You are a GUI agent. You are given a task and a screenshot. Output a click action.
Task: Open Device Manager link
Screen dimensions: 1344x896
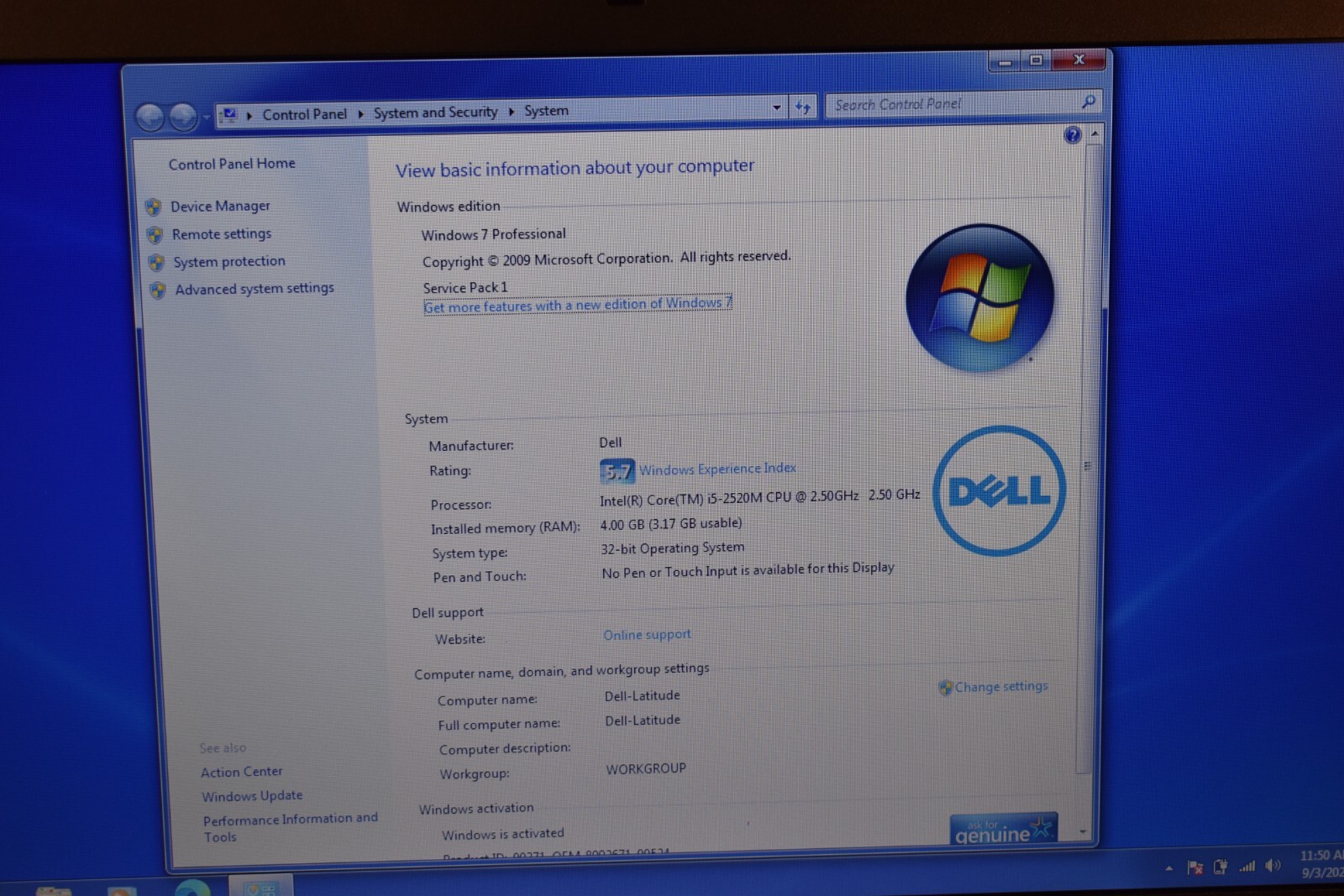220,206
